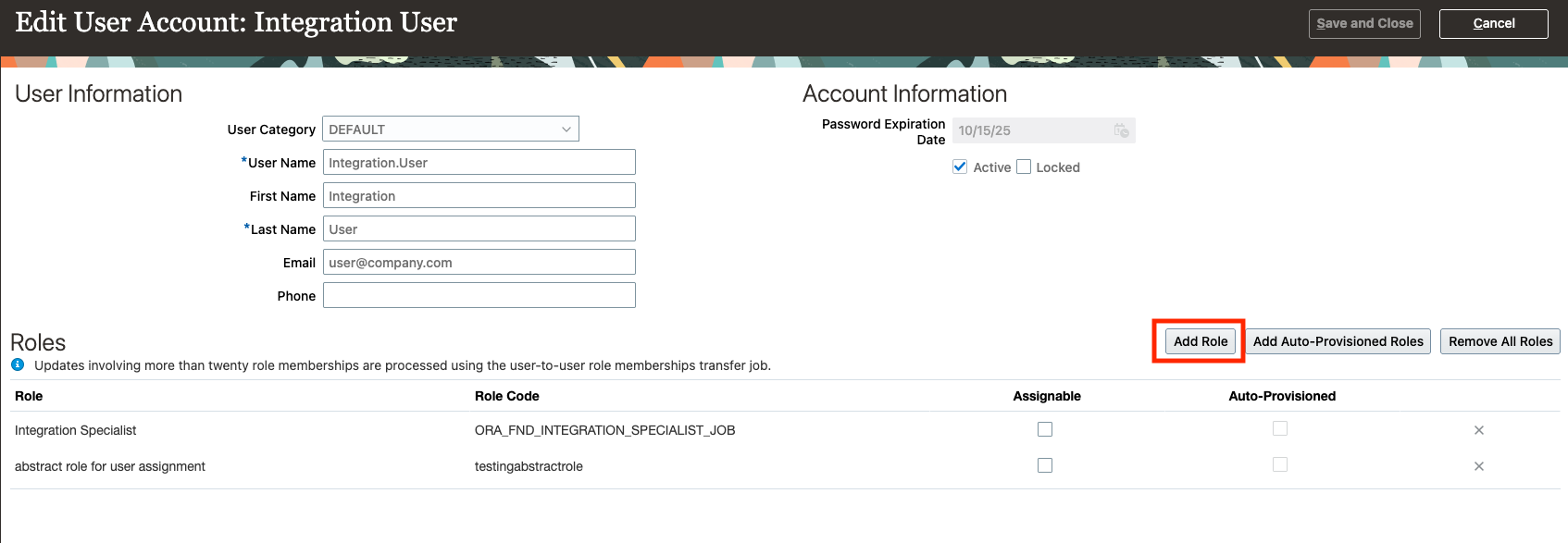
Task: Click the Add Role button
Action: point(1201,341)
